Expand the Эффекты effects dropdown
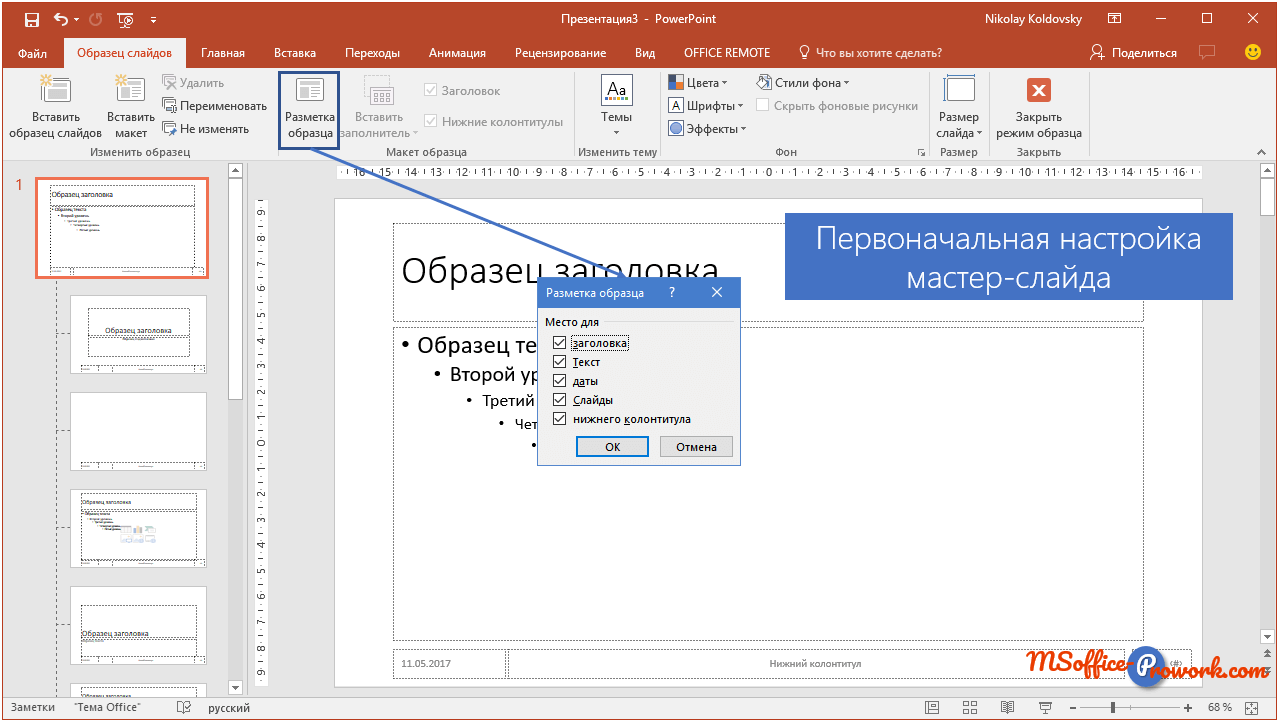The image size is (1280, 723). (708, 129)
